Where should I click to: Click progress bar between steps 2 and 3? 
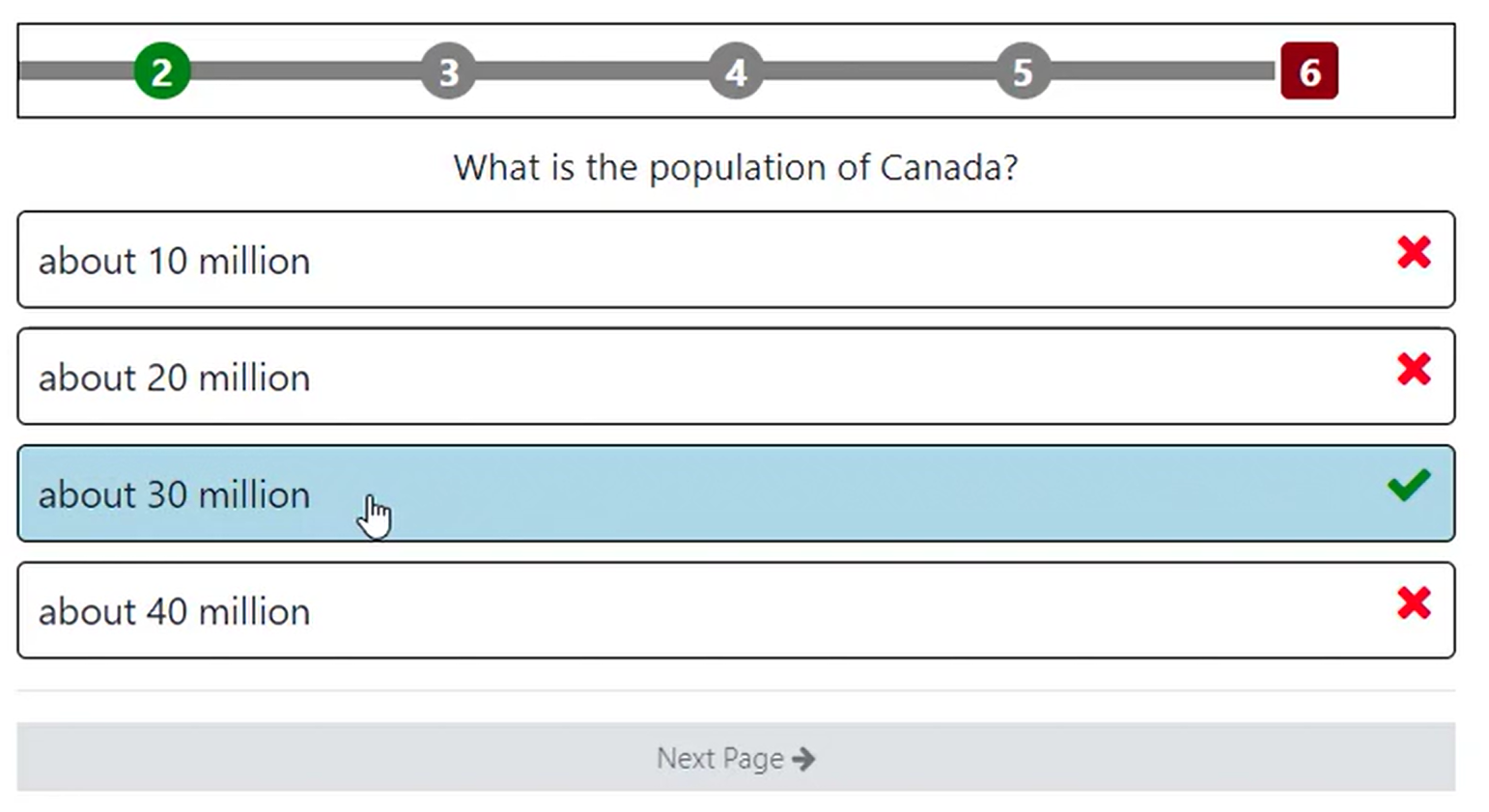[305, 71]
